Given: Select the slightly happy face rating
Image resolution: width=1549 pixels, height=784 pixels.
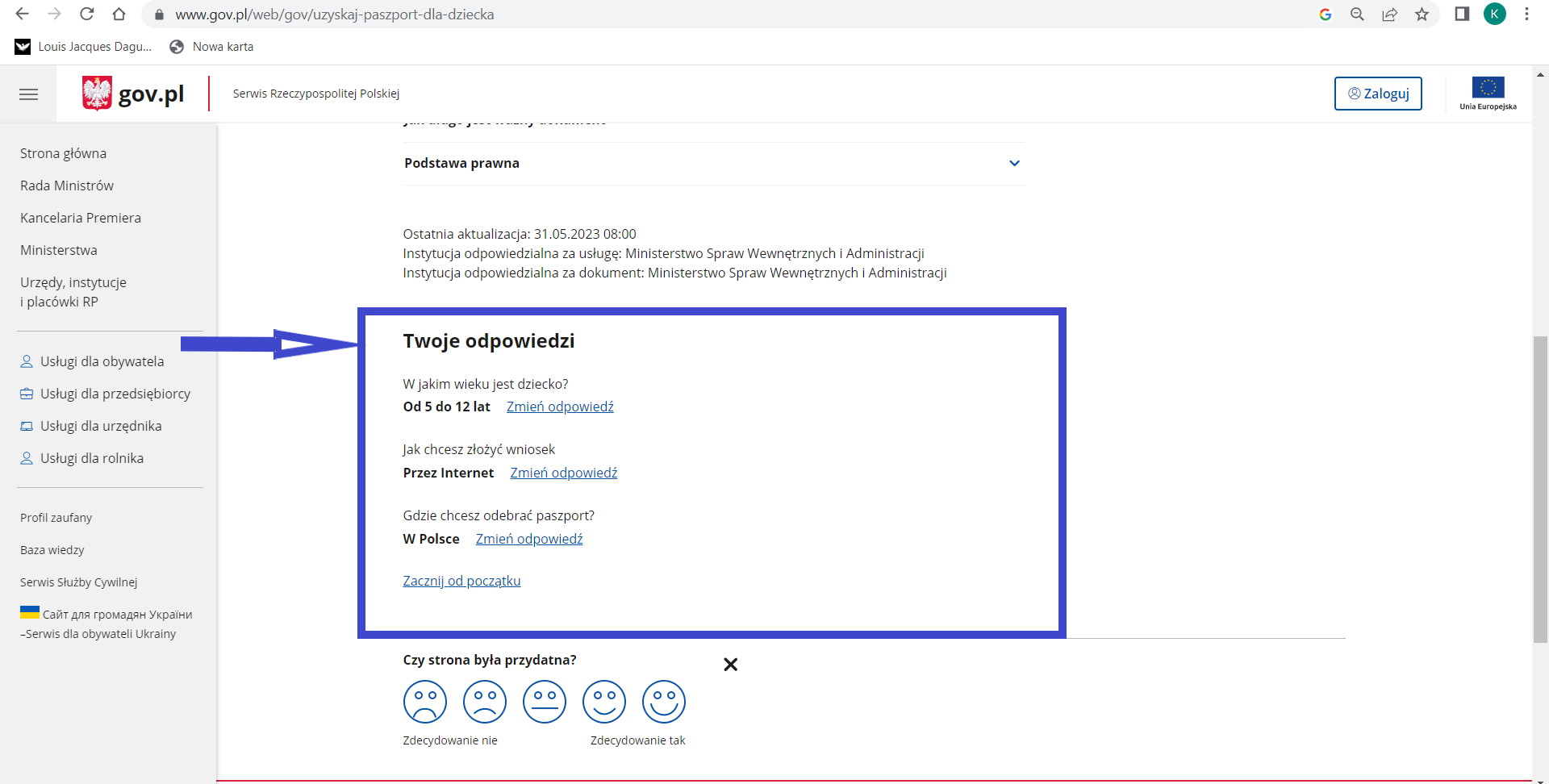Looking at the screenshot, I should coord(604,702).
